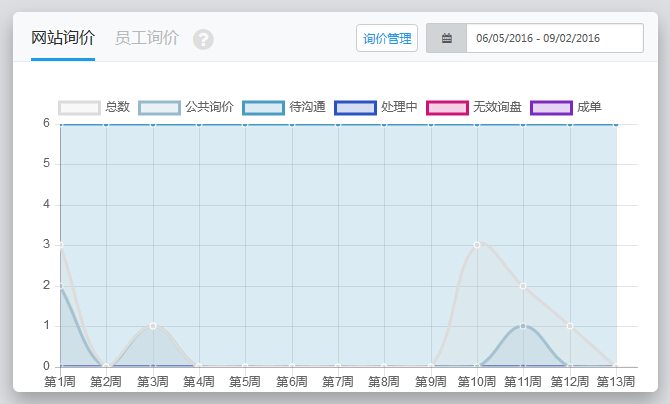Viewport: 670px width, 404px height.
Task: Click the calendar icon beside date range
Action: point(446,39)
